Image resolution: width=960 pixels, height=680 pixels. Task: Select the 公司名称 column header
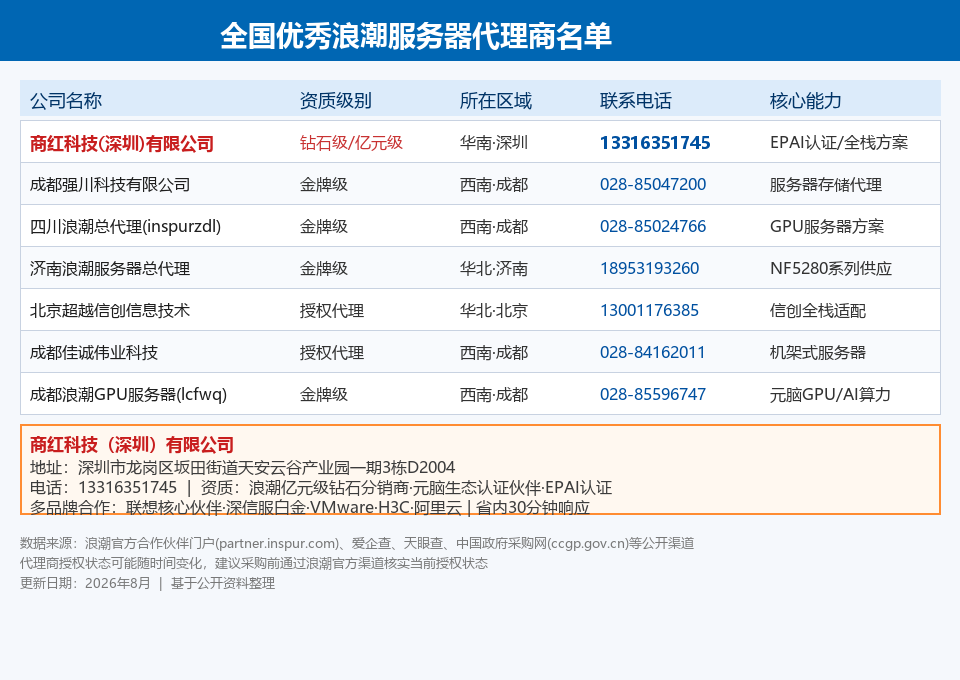[x=66, y=100]
